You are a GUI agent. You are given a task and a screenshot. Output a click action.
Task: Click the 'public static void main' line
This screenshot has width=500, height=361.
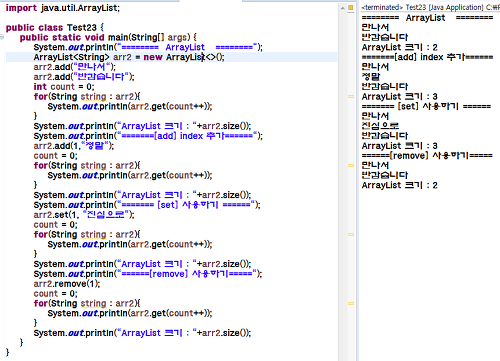(x=108, y=37)
